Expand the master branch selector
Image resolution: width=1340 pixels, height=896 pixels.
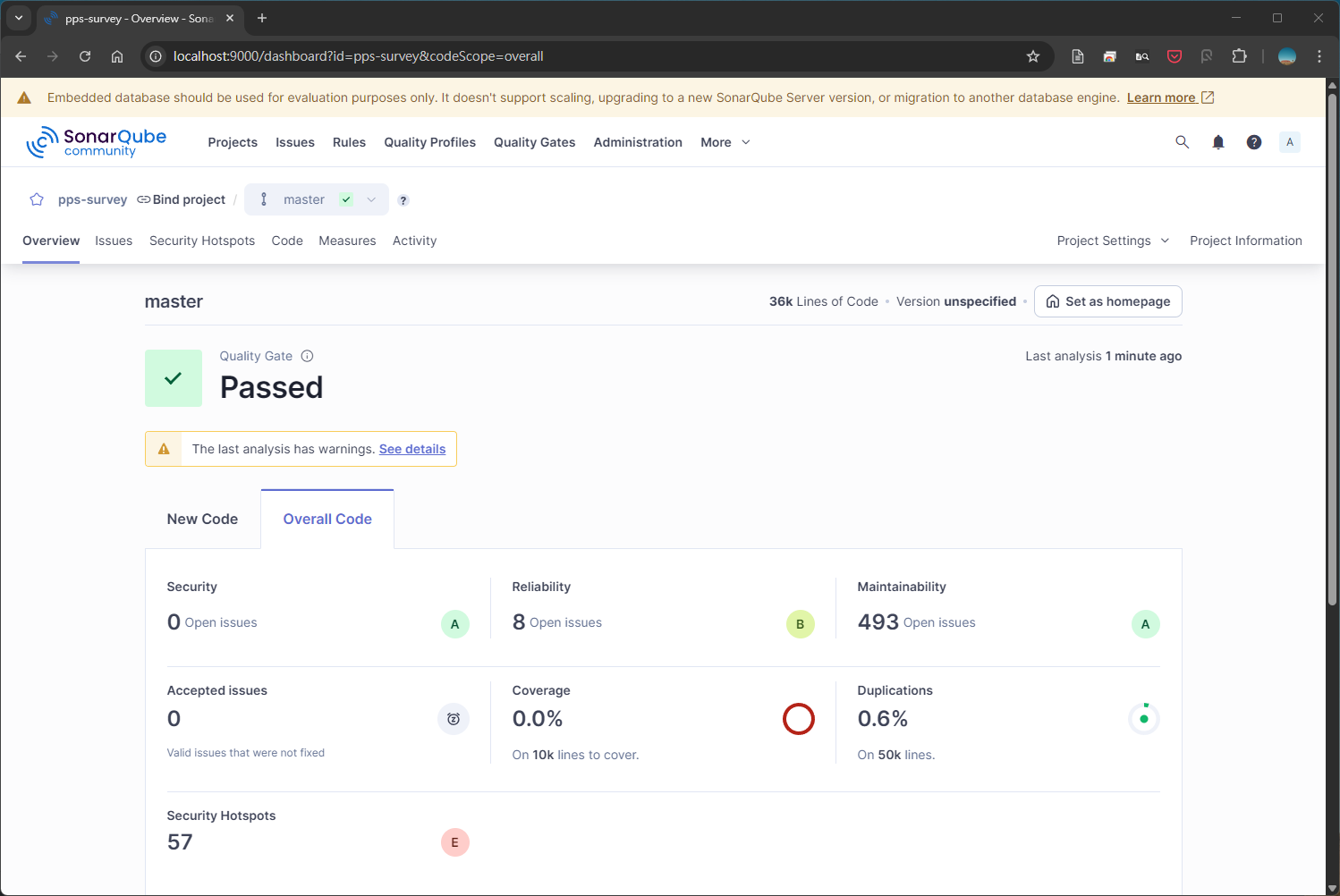point(317,199)
